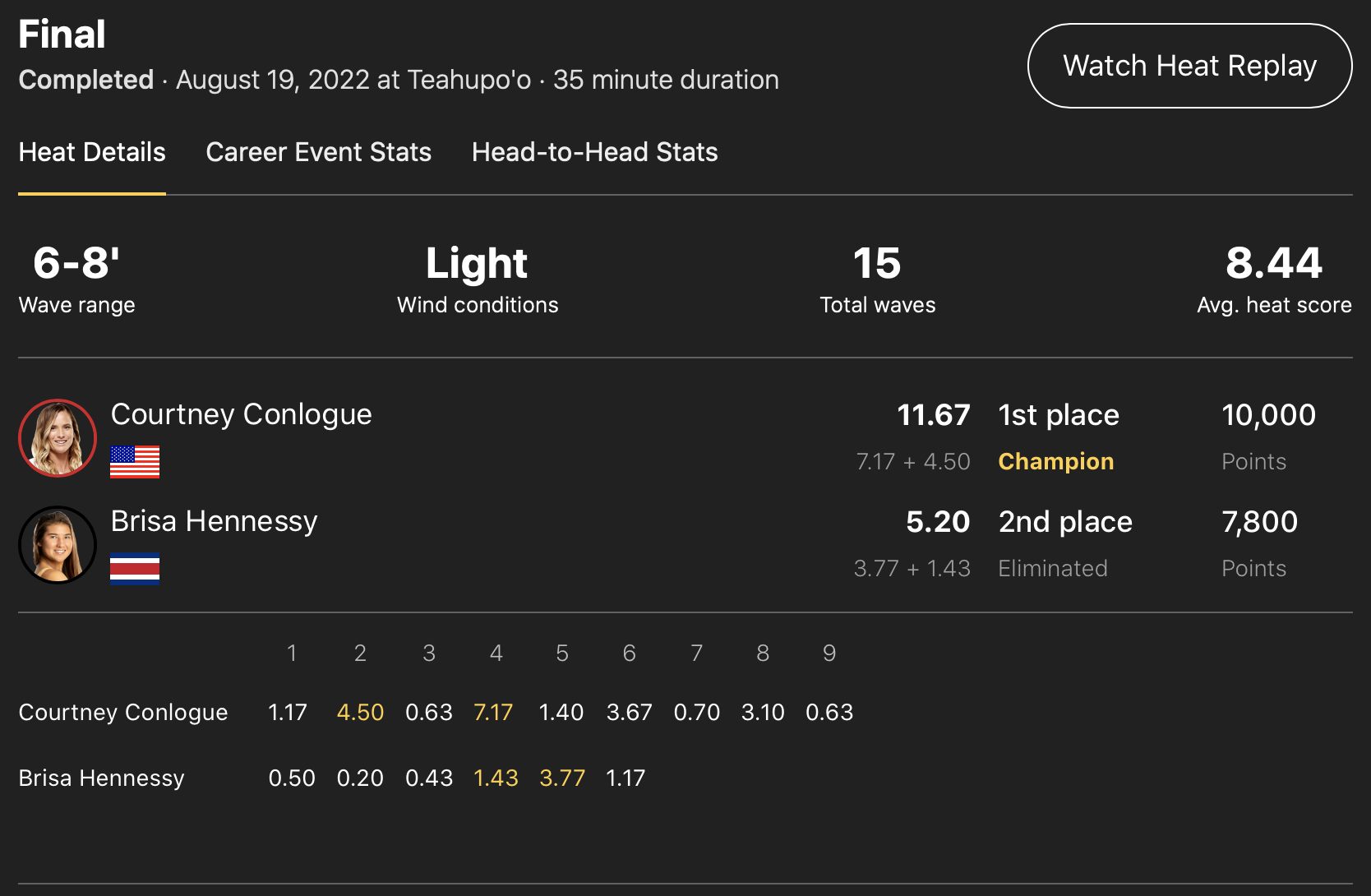
Task: Click the yellow Champion label
Action: coord(1055,462)
